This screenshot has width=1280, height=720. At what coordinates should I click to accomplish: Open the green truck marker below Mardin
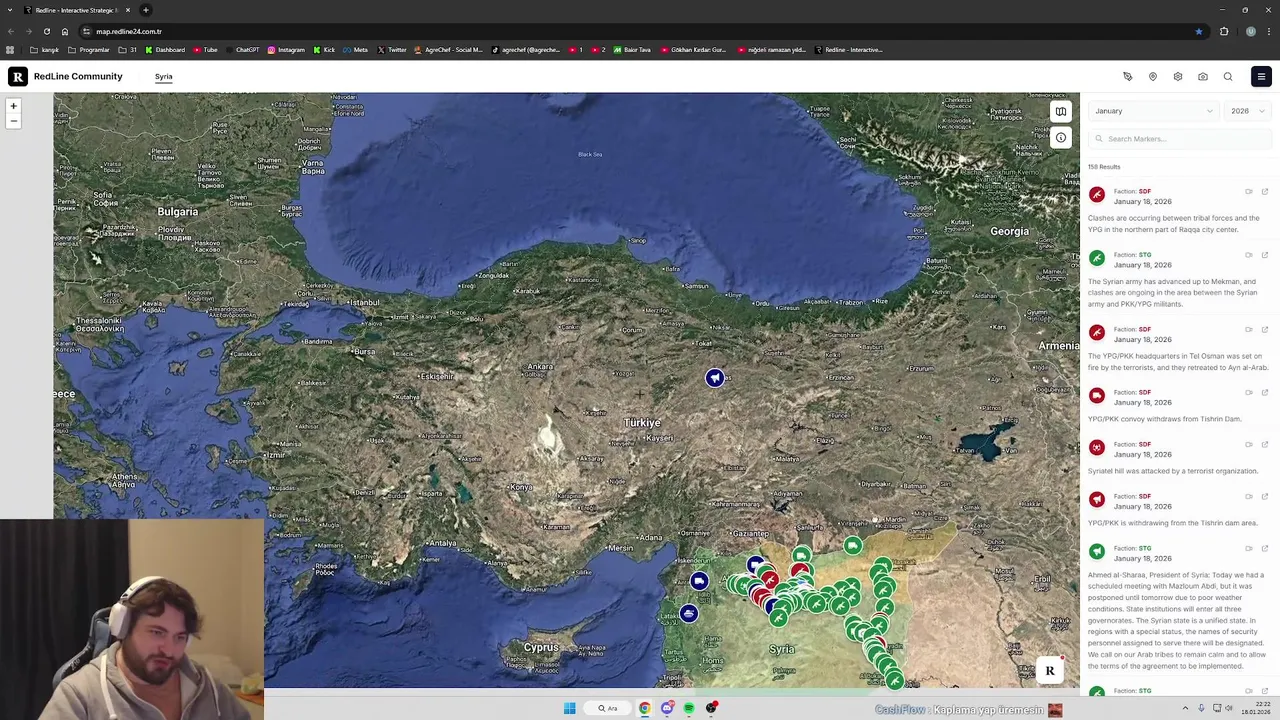point(852,545)
